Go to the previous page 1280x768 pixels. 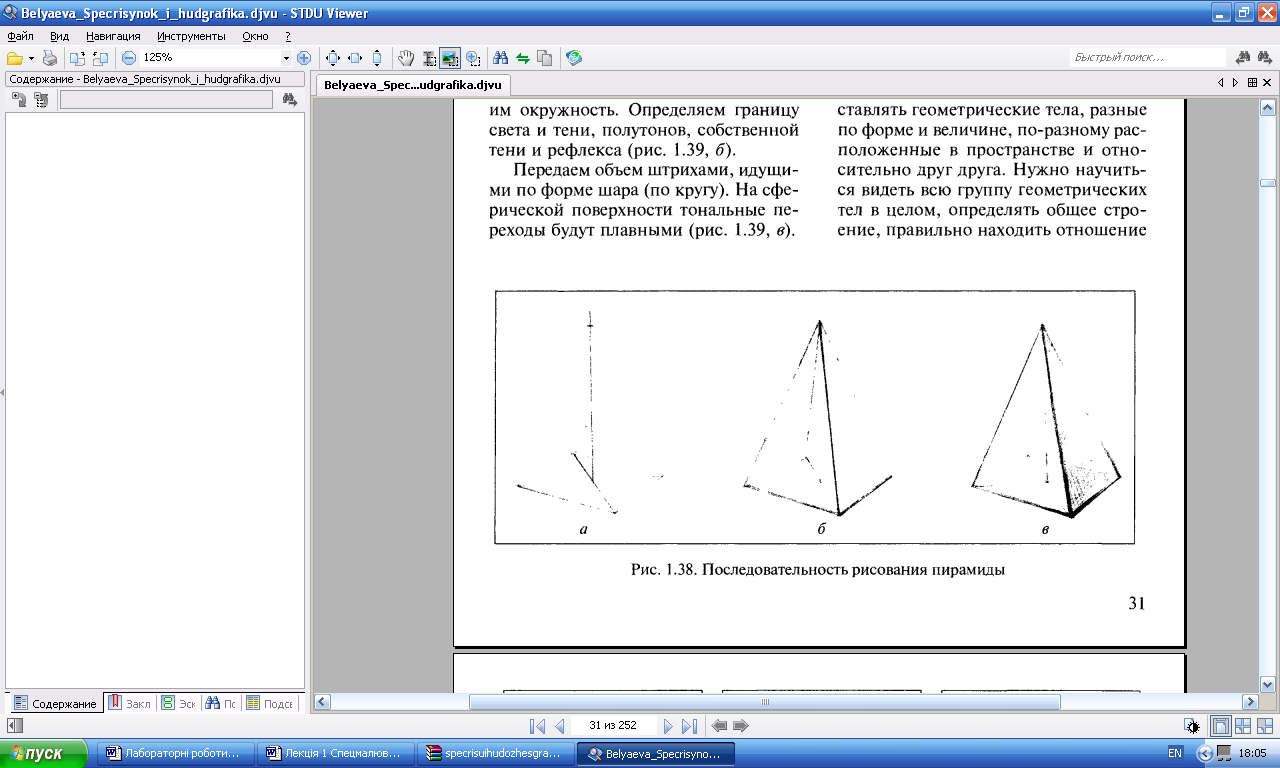[x=560, y=726]
